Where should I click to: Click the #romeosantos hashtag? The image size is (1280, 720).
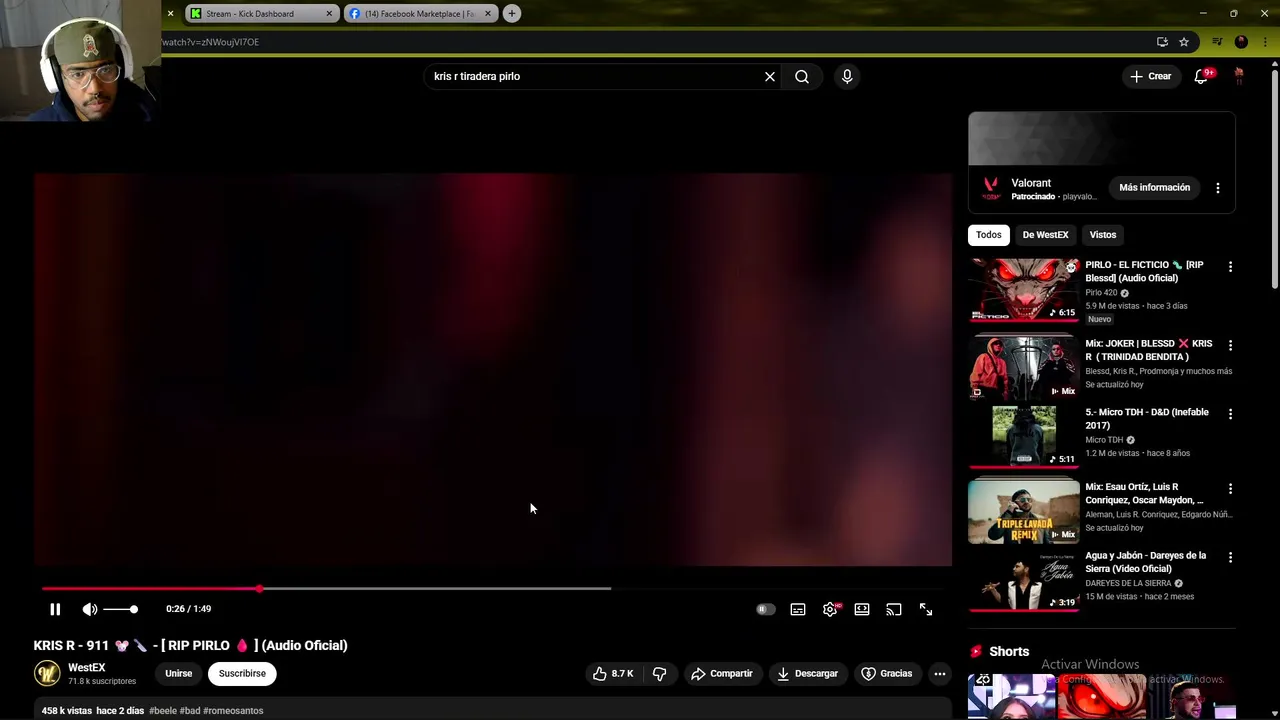click(x=233, y=711)
